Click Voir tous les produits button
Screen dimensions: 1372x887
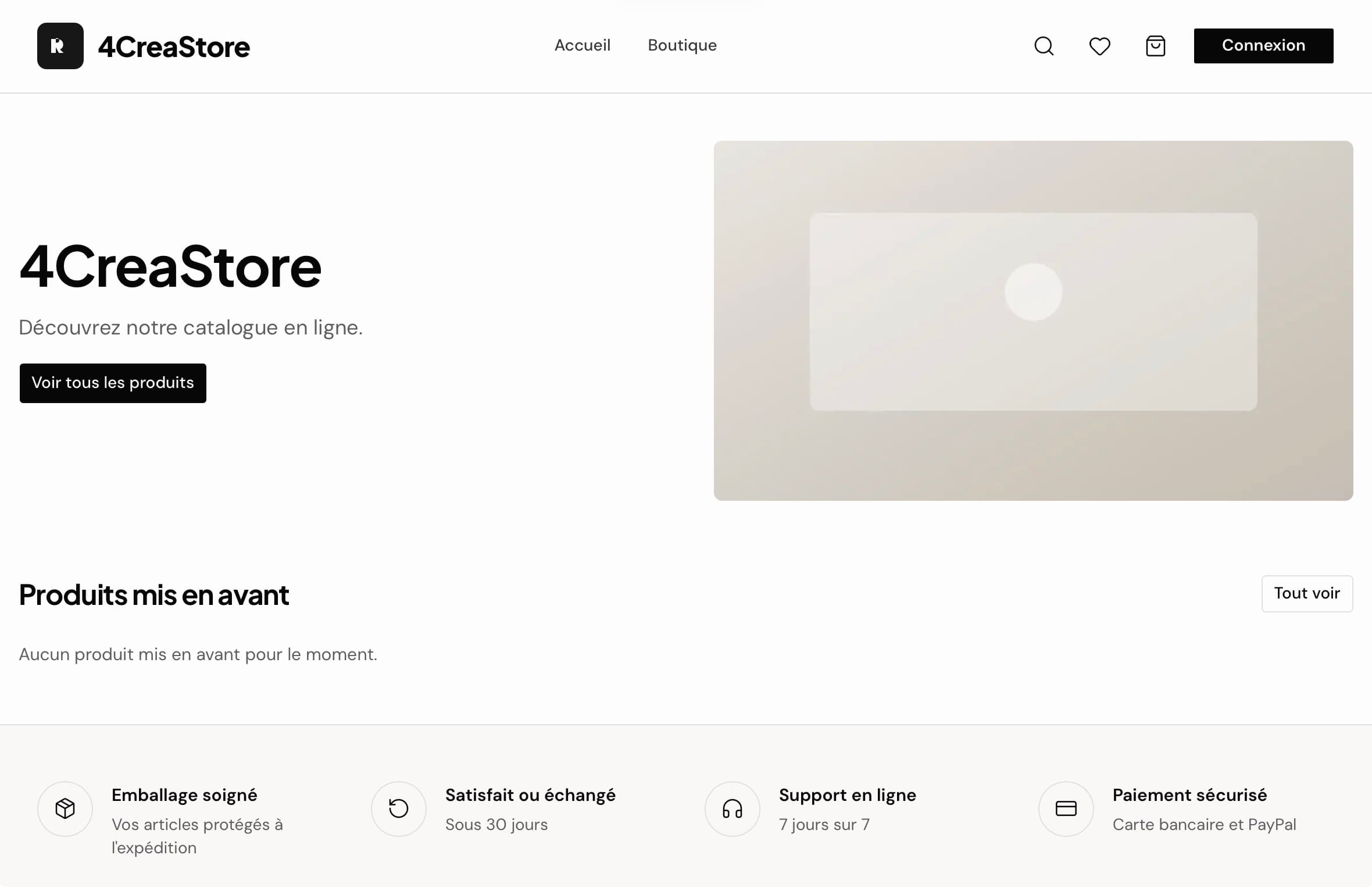click(113, 383)
